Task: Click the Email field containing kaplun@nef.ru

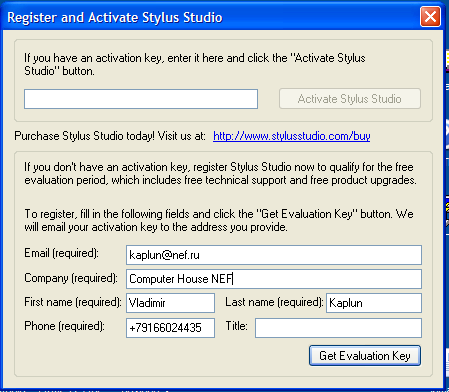Action: pos(274,255)
